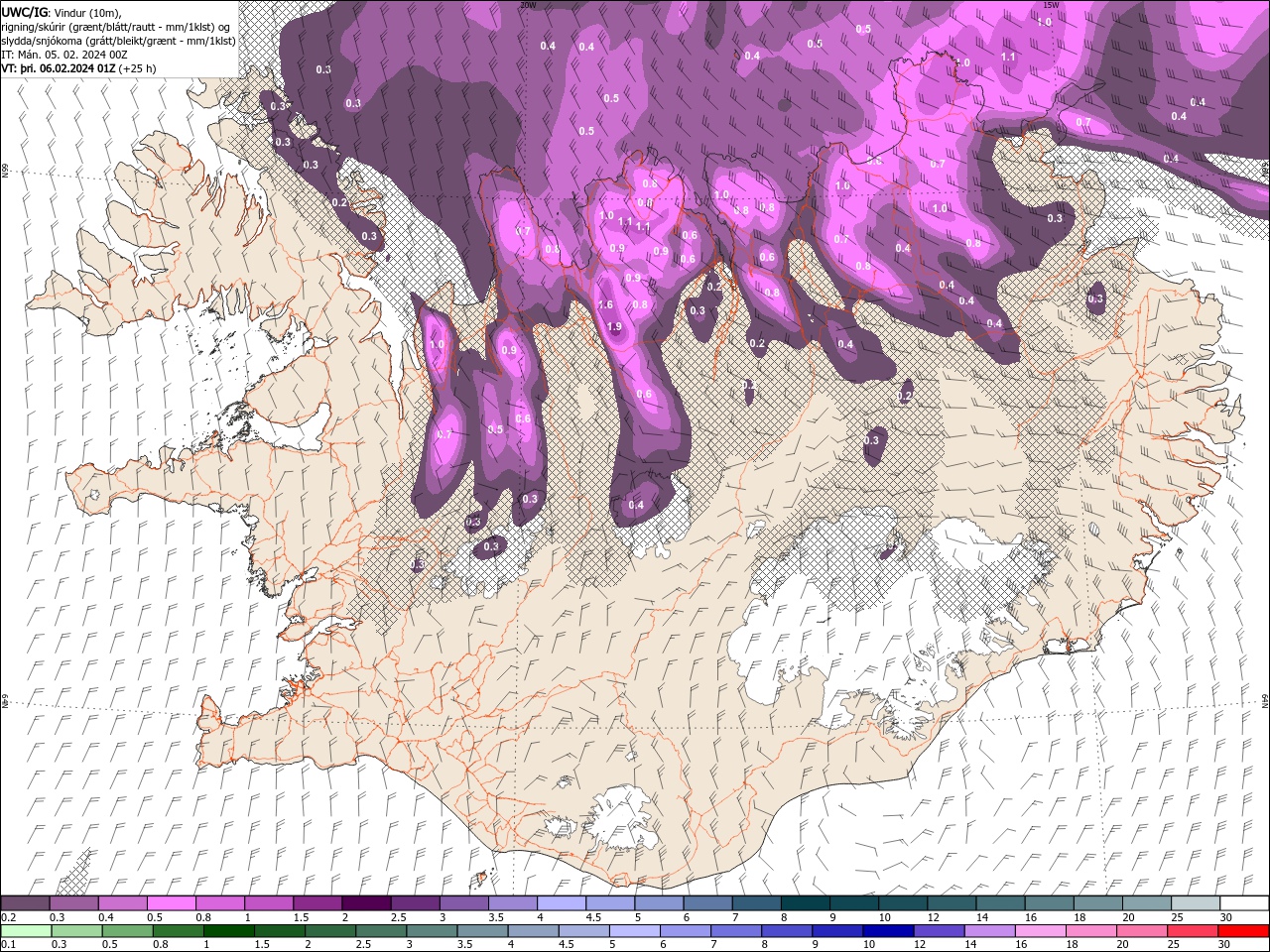Click the crimson swatch labeled 25 in lower row
The height and width of the screenshot is (952, 1270).
pyautogui.click(x=1193, y=931)
